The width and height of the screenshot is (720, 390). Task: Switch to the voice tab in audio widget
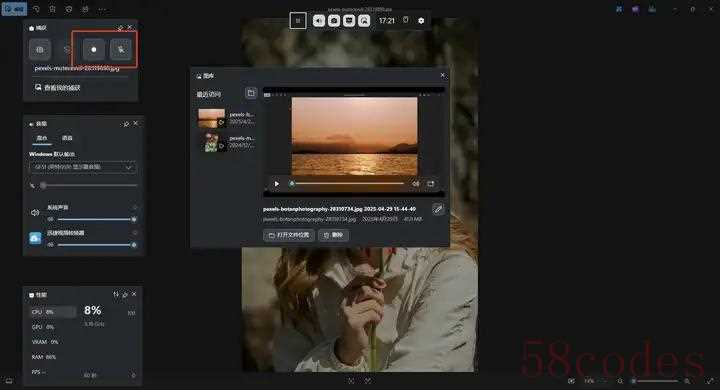(67, 138)
